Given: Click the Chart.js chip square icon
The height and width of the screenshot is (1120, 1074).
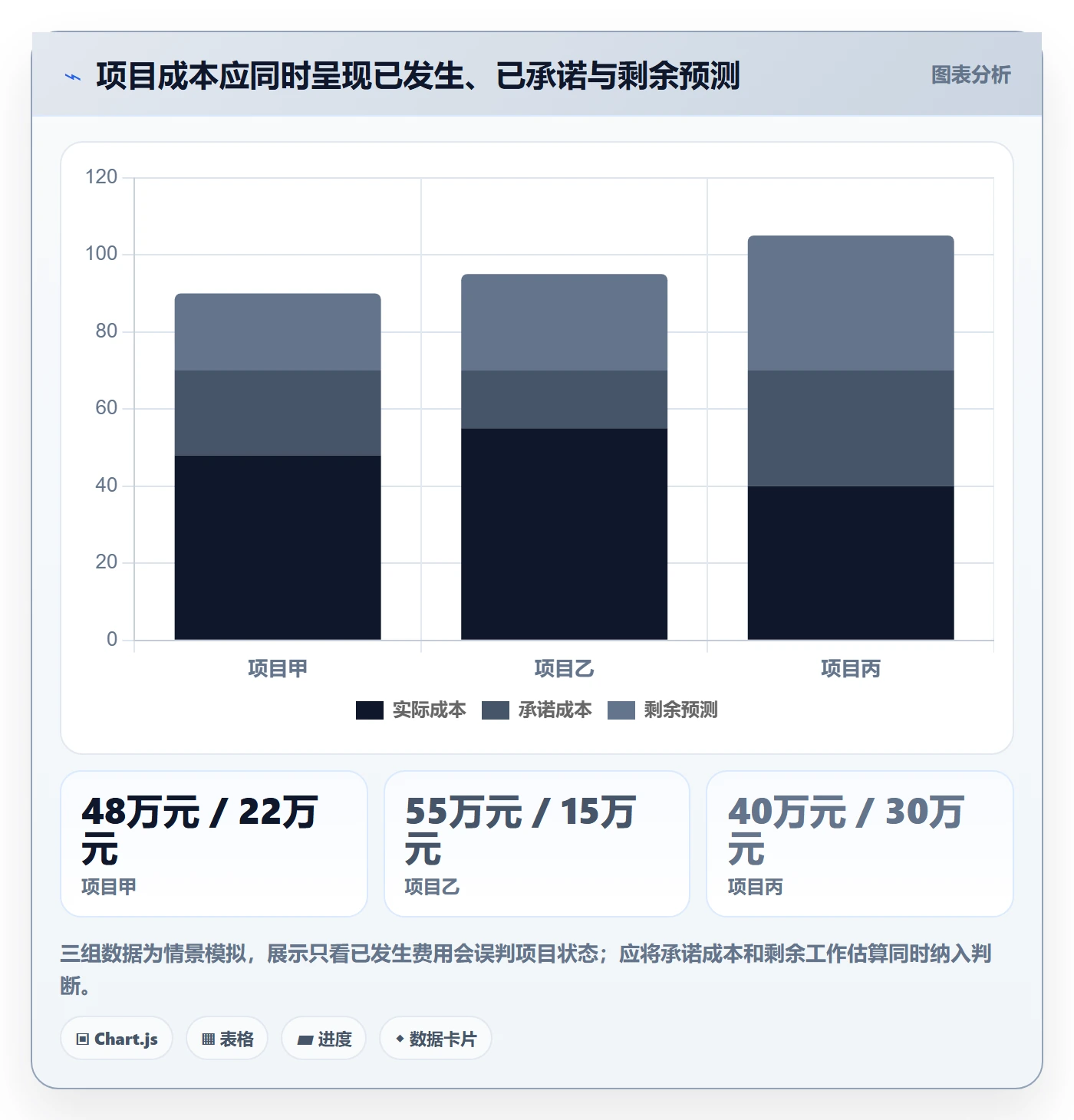Looking at the screenshot, I should (83, 1039).
